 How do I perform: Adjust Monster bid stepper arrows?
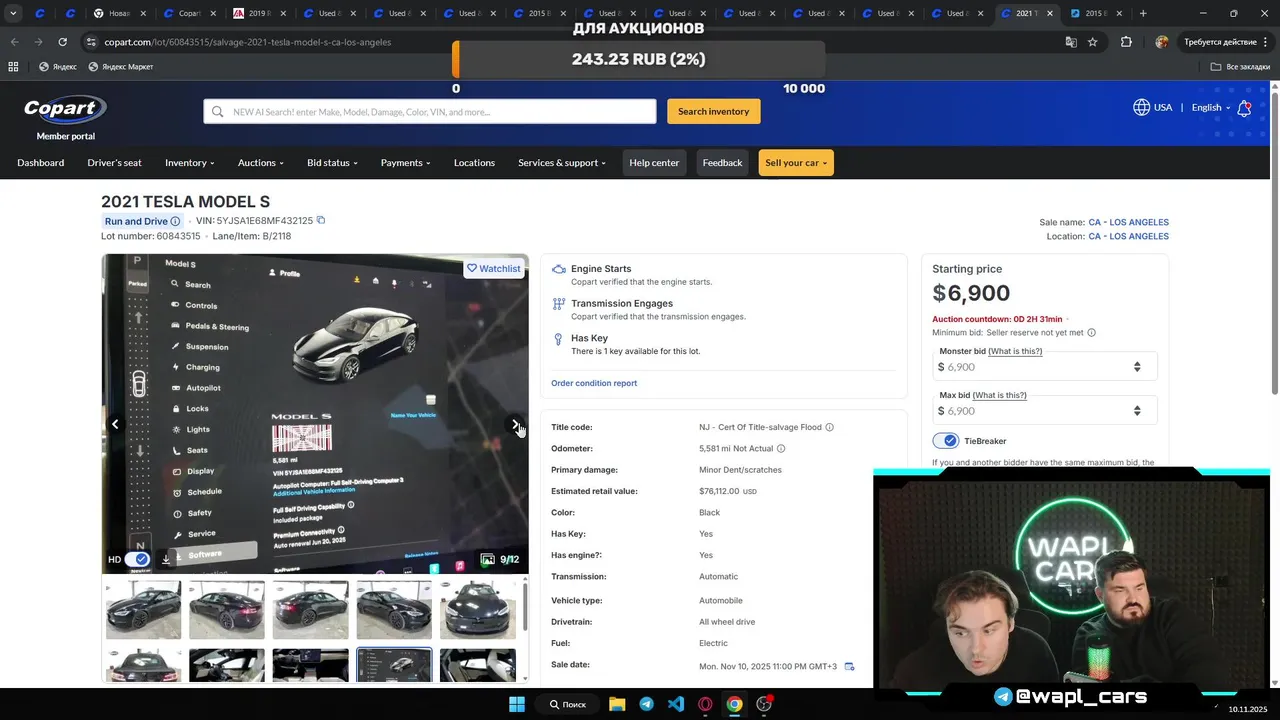(x=1137, y=367)
